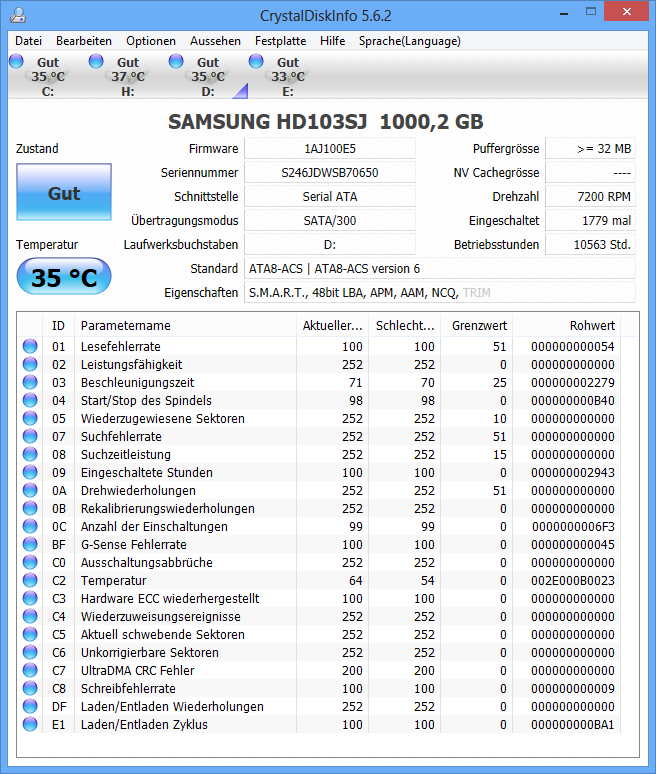656x774 pixels.
Task: Click status orb for Aktuell schwebende Sektoren
Action: click(x=30, y=634)
